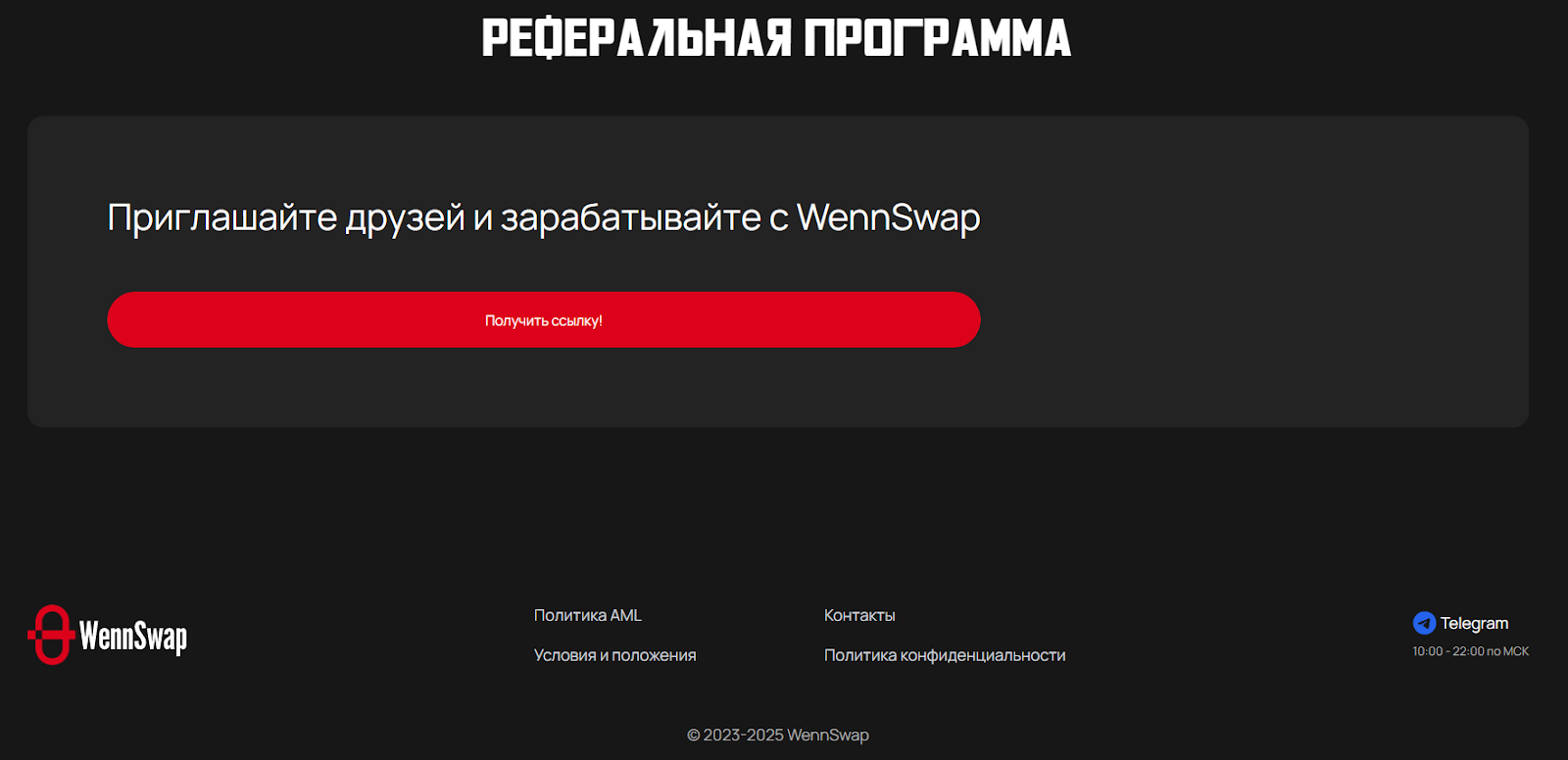Click the word зарабатывайте in the card headline
The image size is (1568, 760).
[631, 218]
